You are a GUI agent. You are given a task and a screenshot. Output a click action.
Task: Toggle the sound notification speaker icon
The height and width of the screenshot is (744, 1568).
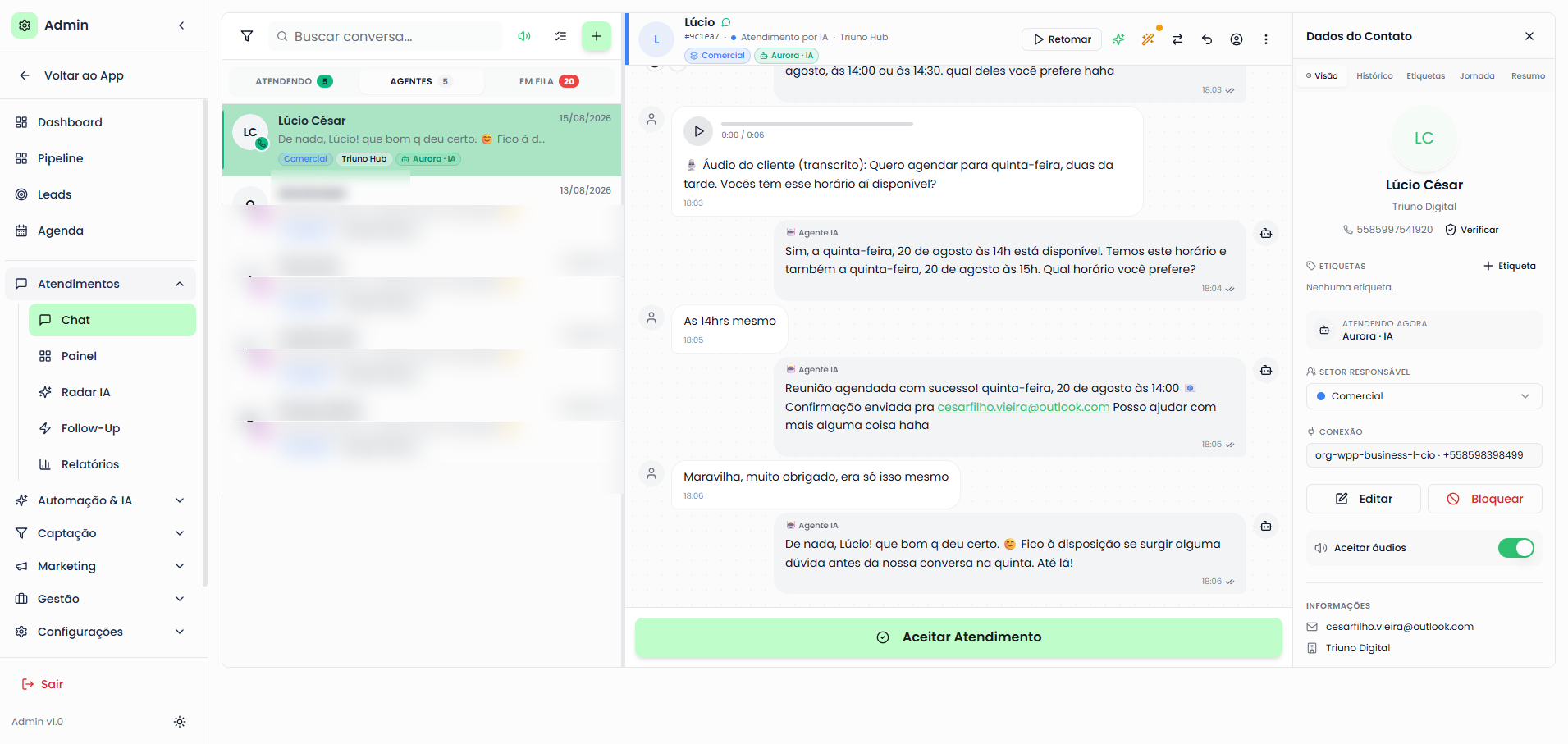524,36
